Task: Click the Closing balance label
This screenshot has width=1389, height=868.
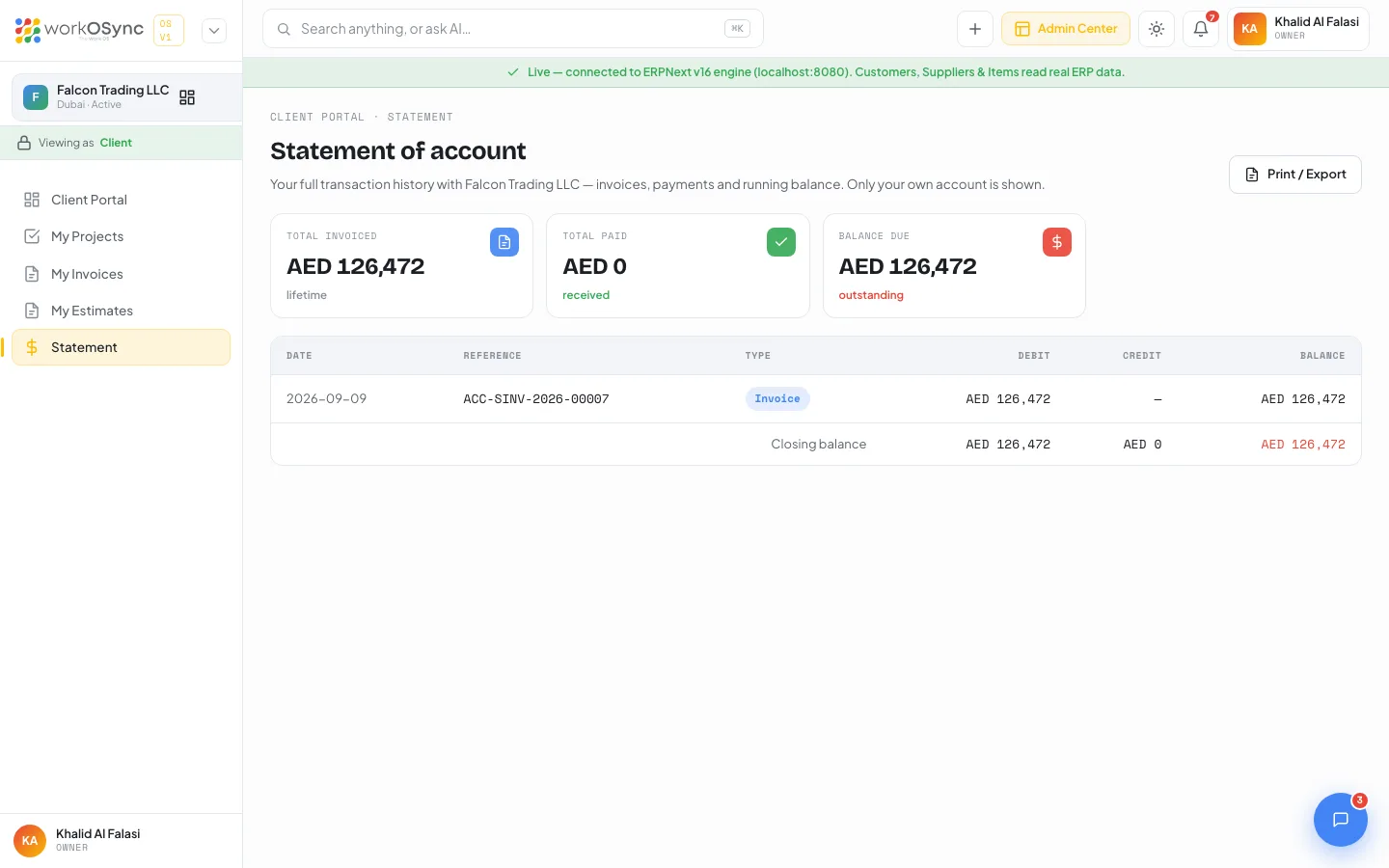Action: tap(819, 445)
